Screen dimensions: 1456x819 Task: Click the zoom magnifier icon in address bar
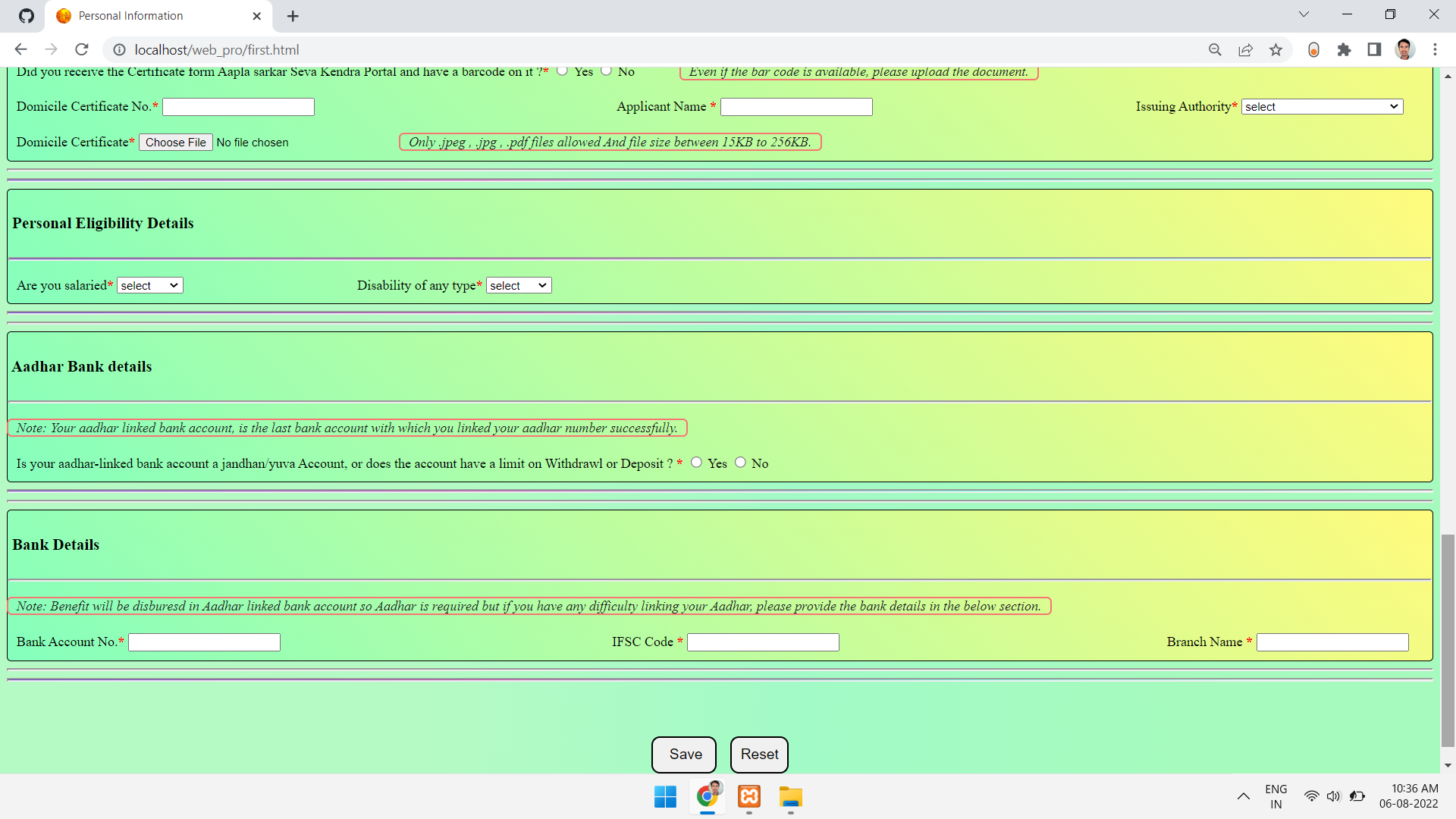pos(1215,49)
